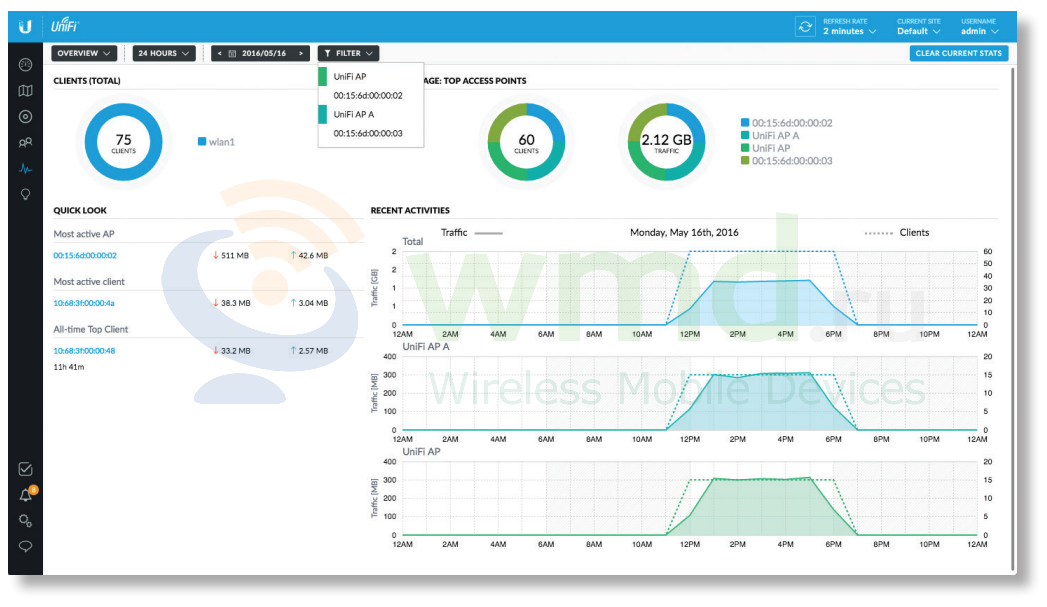Open the Clients sidebar icon
Viewport: 1047px width, 607px height.
click(25, 143)
